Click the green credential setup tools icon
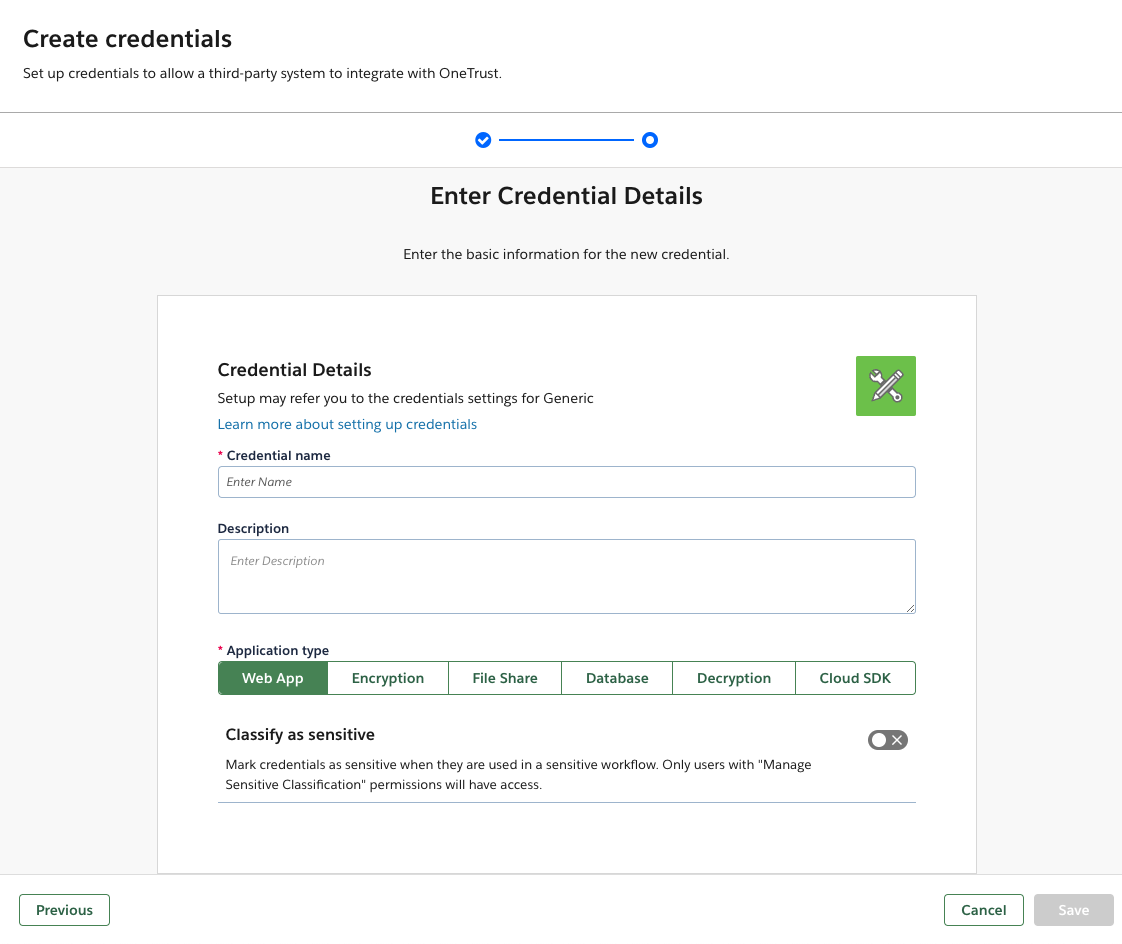The width and height of the screenshot is (1122, 944). point(885,385)
